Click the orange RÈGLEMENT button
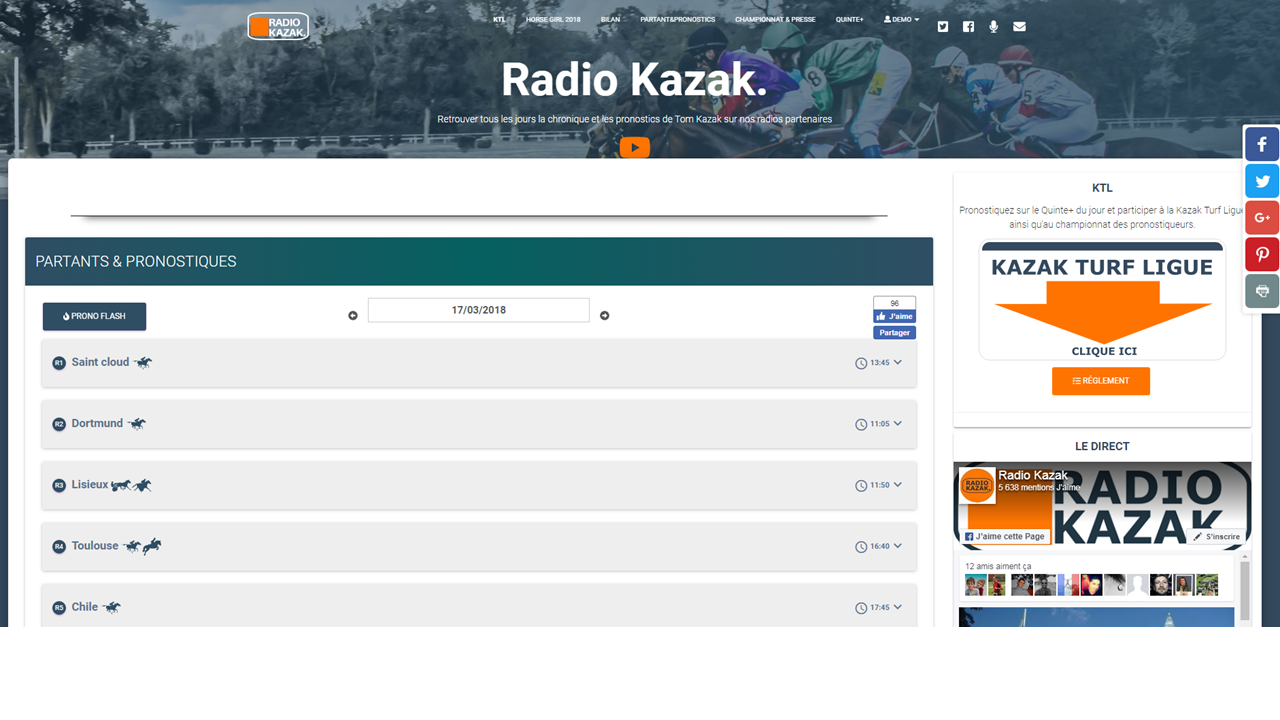Viewport: 1280px width, 720px height. coord(1101,381)
